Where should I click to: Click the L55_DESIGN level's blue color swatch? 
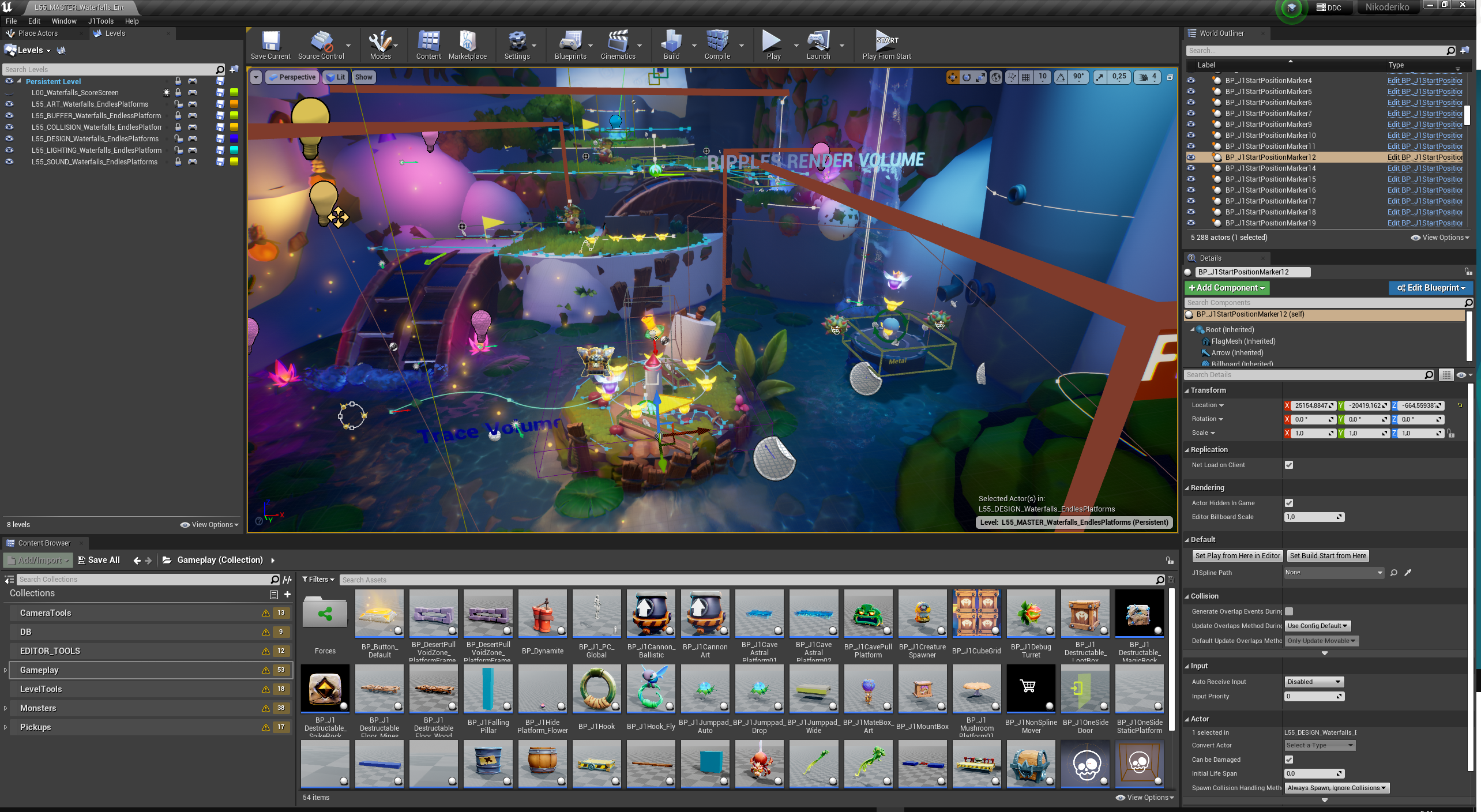point(234,139)
